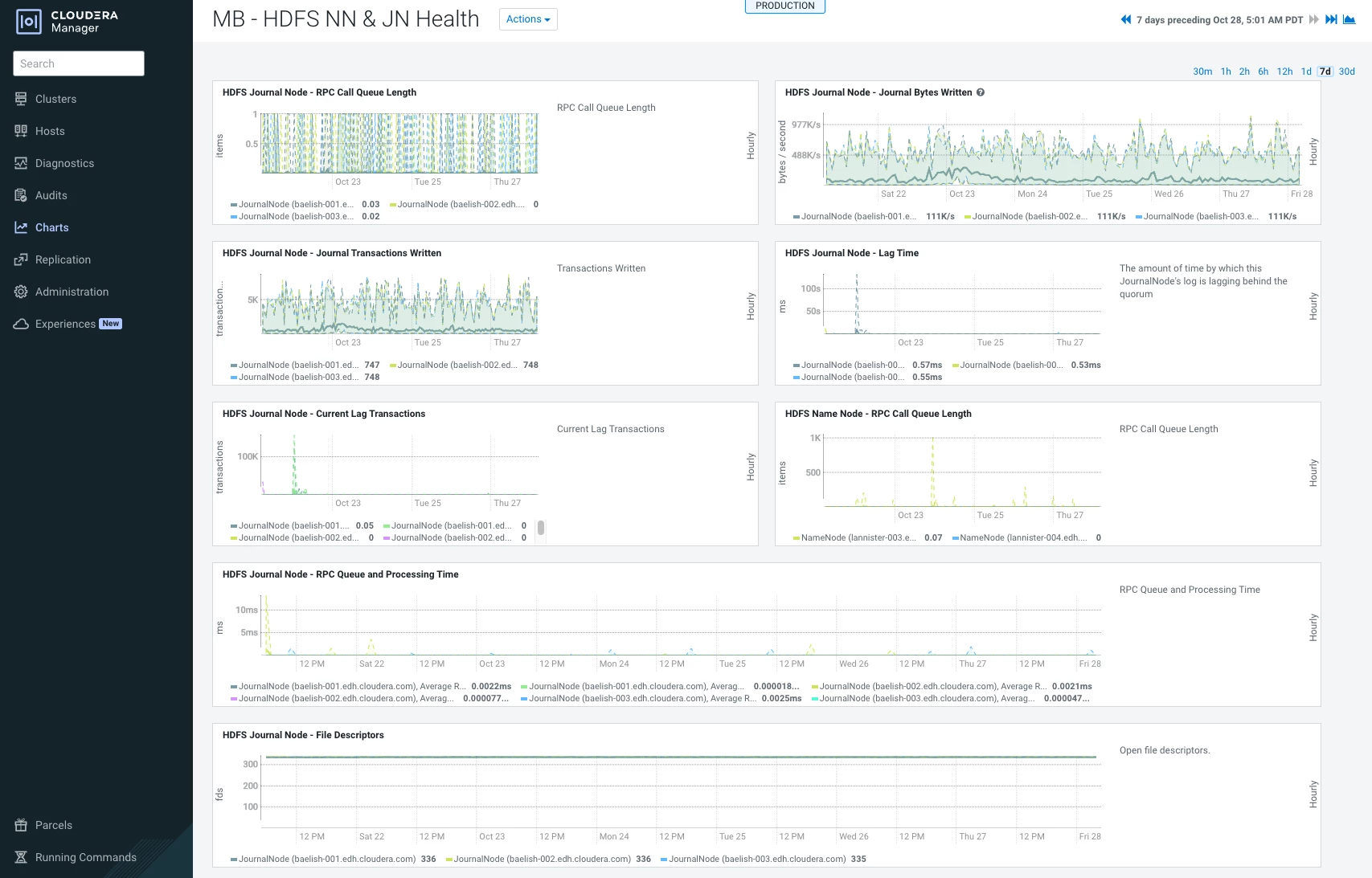Screen dimensions: 1372x878
Task: Open Parcels gift box icon
Action: coord(21,825)
